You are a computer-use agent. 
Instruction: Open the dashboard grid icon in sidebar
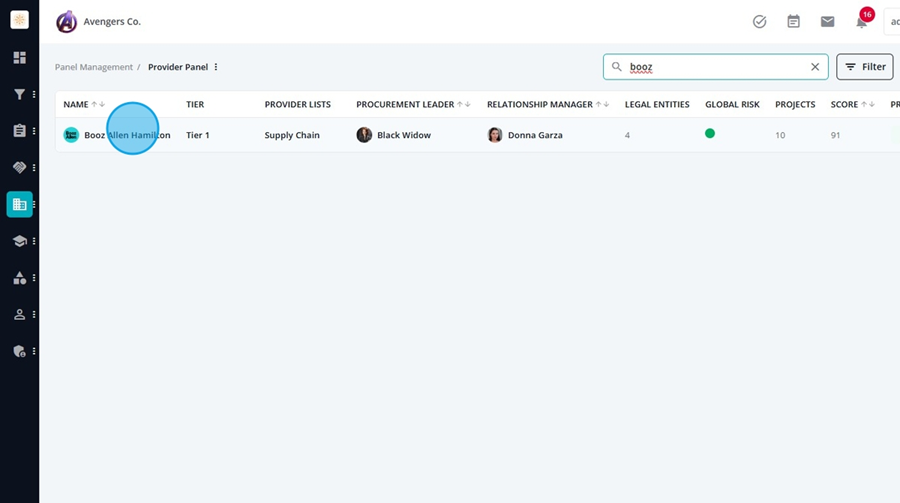[20, 57]
